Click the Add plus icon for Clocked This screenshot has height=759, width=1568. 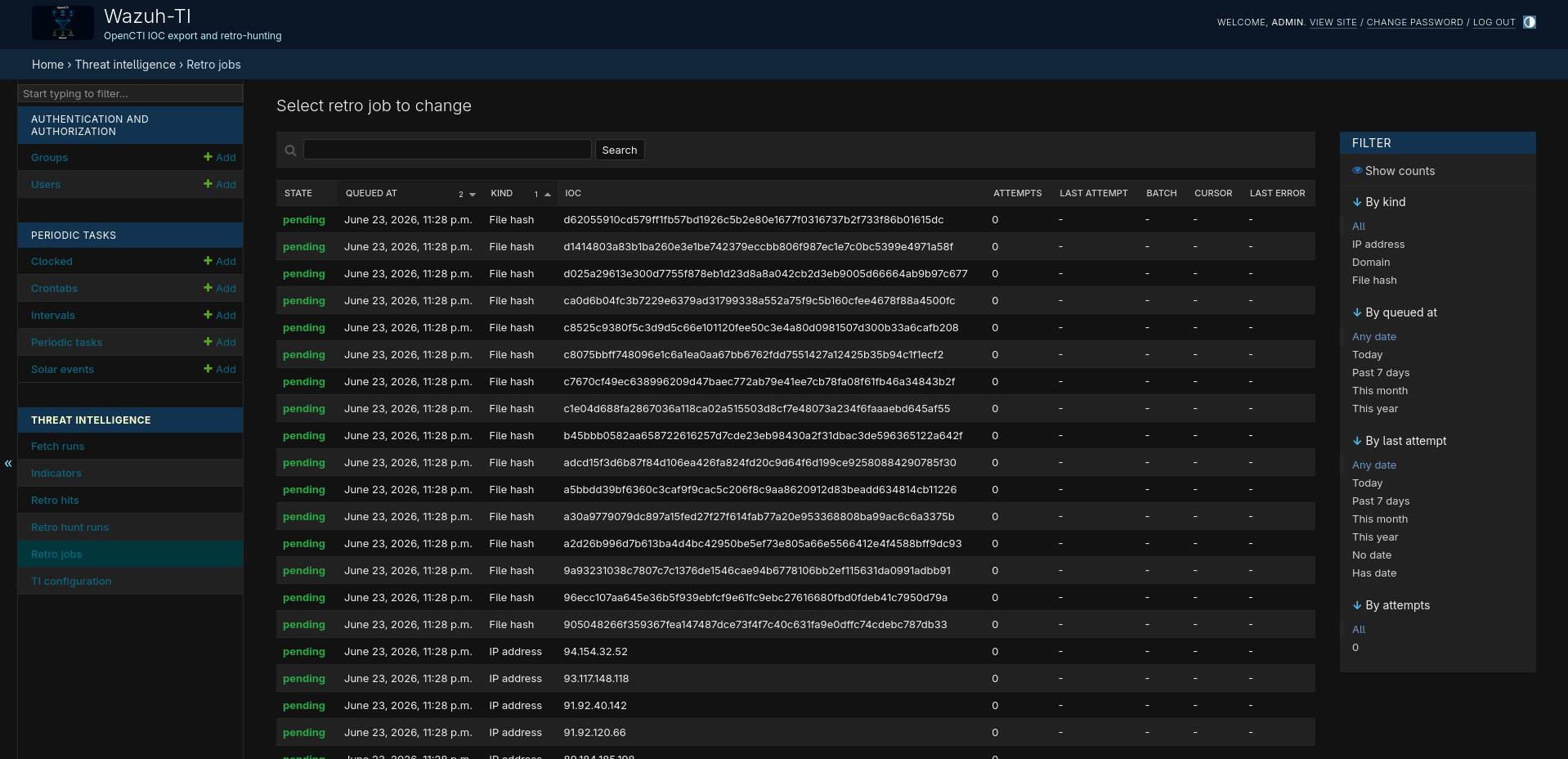(208, 261)
